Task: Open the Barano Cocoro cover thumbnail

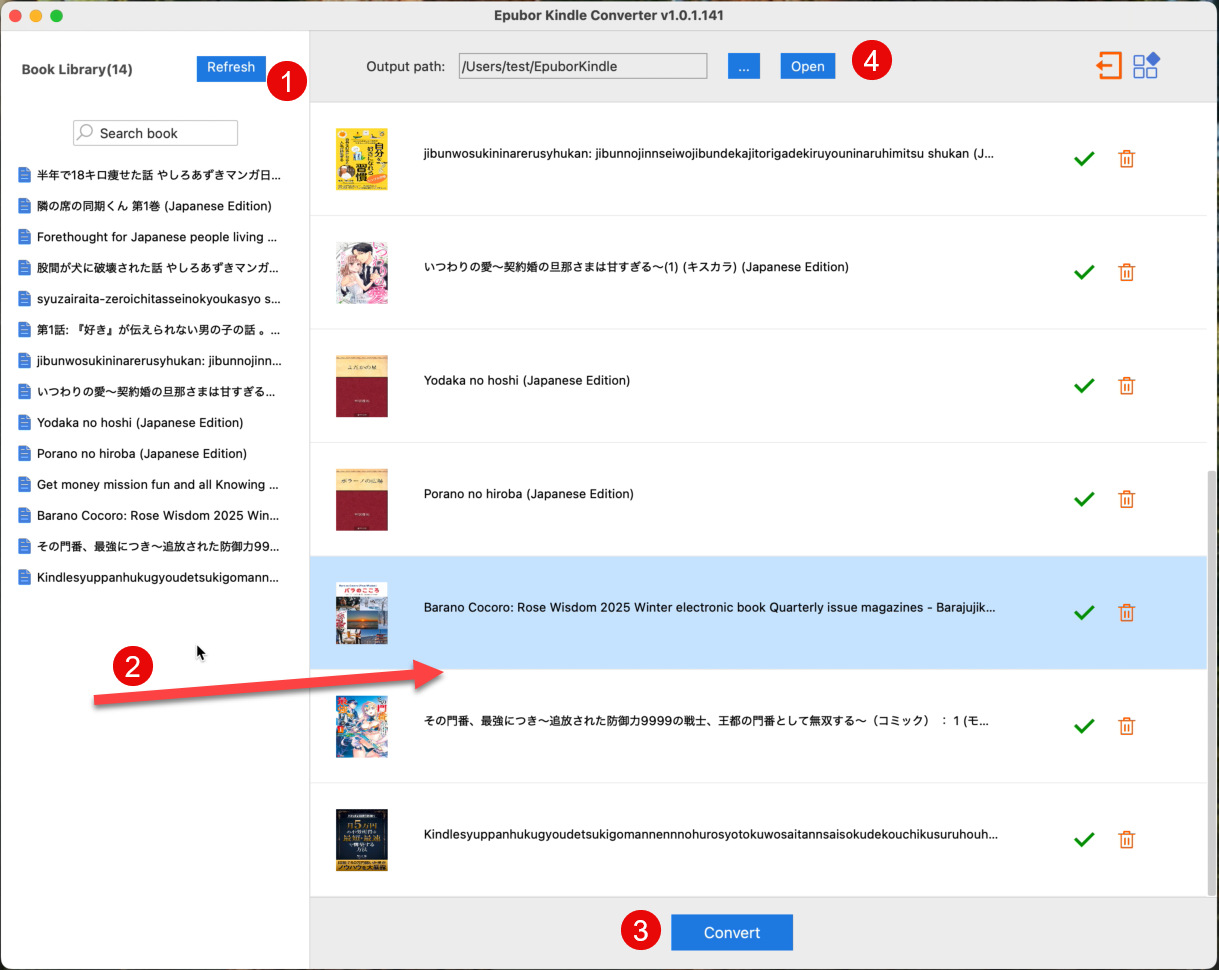Action: 362,613
